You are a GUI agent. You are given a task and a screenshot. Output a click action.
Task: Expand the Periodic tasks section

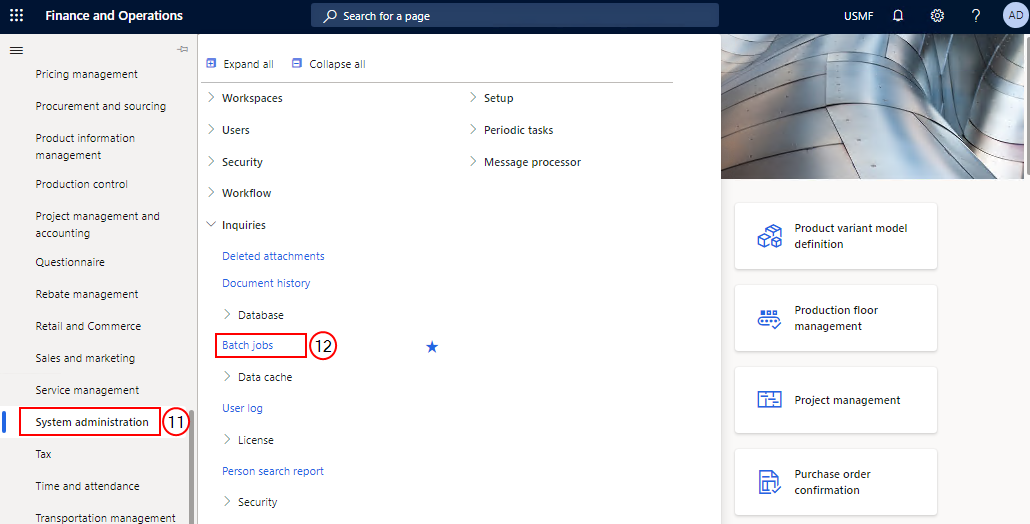473,129
